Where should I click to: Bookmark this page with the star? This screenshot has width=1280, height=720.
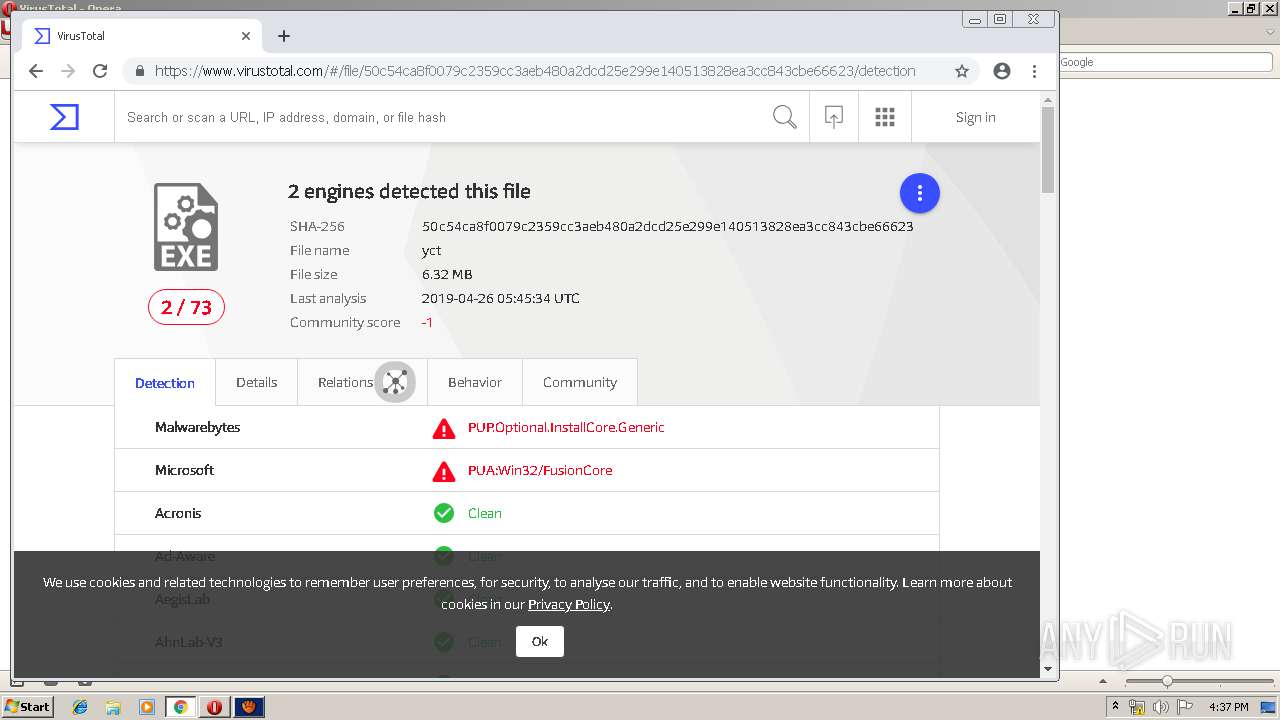coord(962,71)
